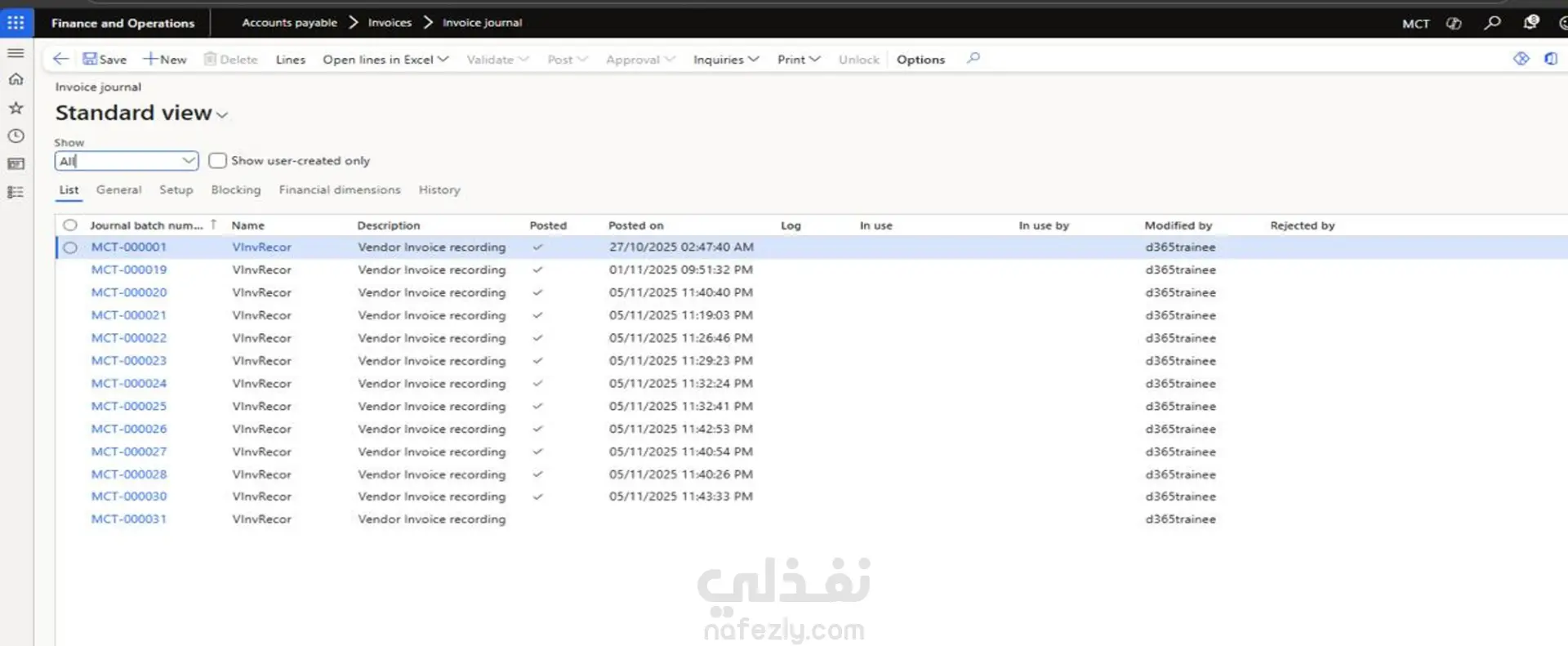Open the Show filter combo box

click(127, 161)
